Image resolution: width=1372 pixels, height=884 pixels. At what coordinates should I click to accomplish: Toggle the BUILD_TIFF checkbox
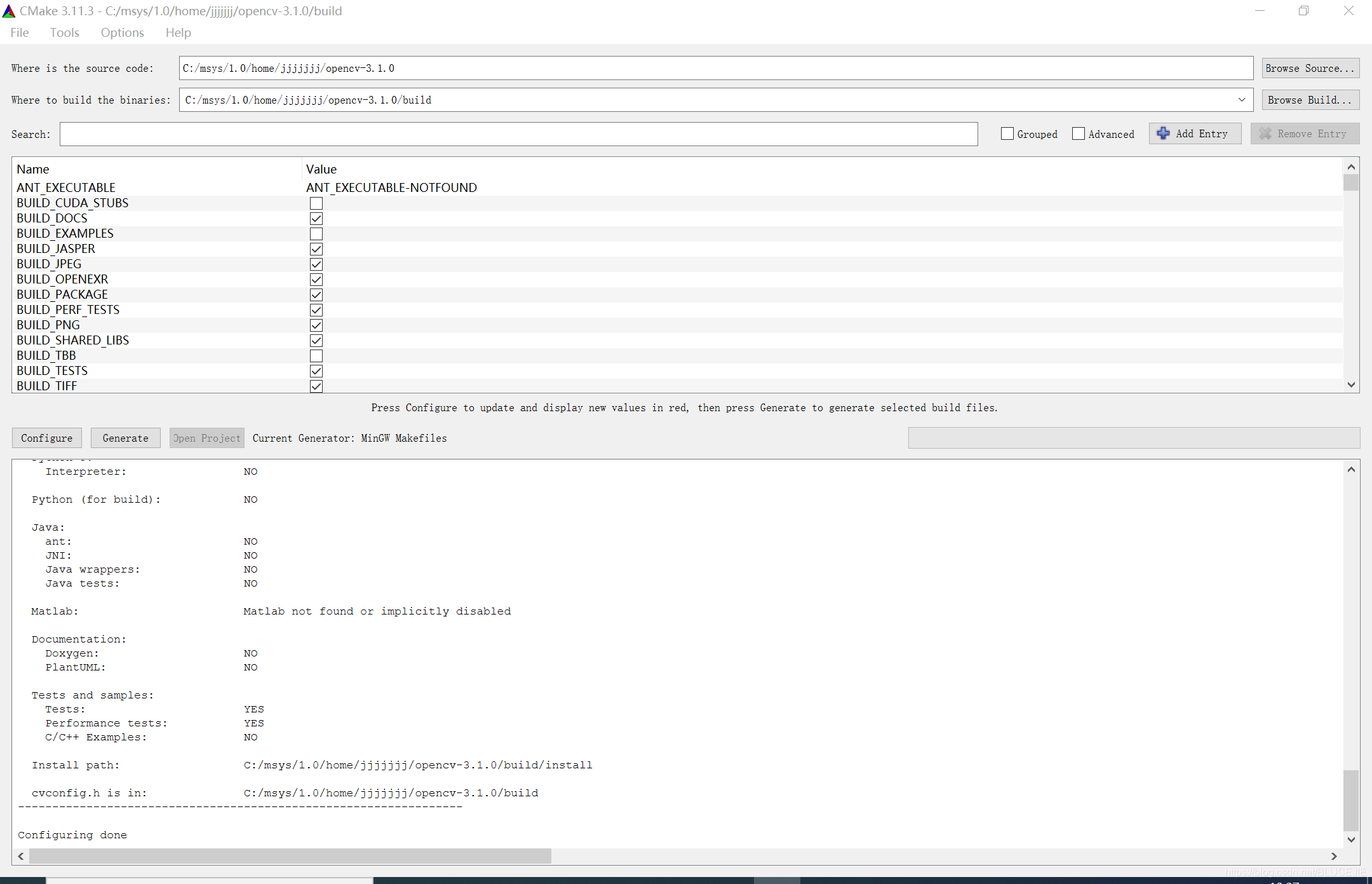tap(316, 386)
